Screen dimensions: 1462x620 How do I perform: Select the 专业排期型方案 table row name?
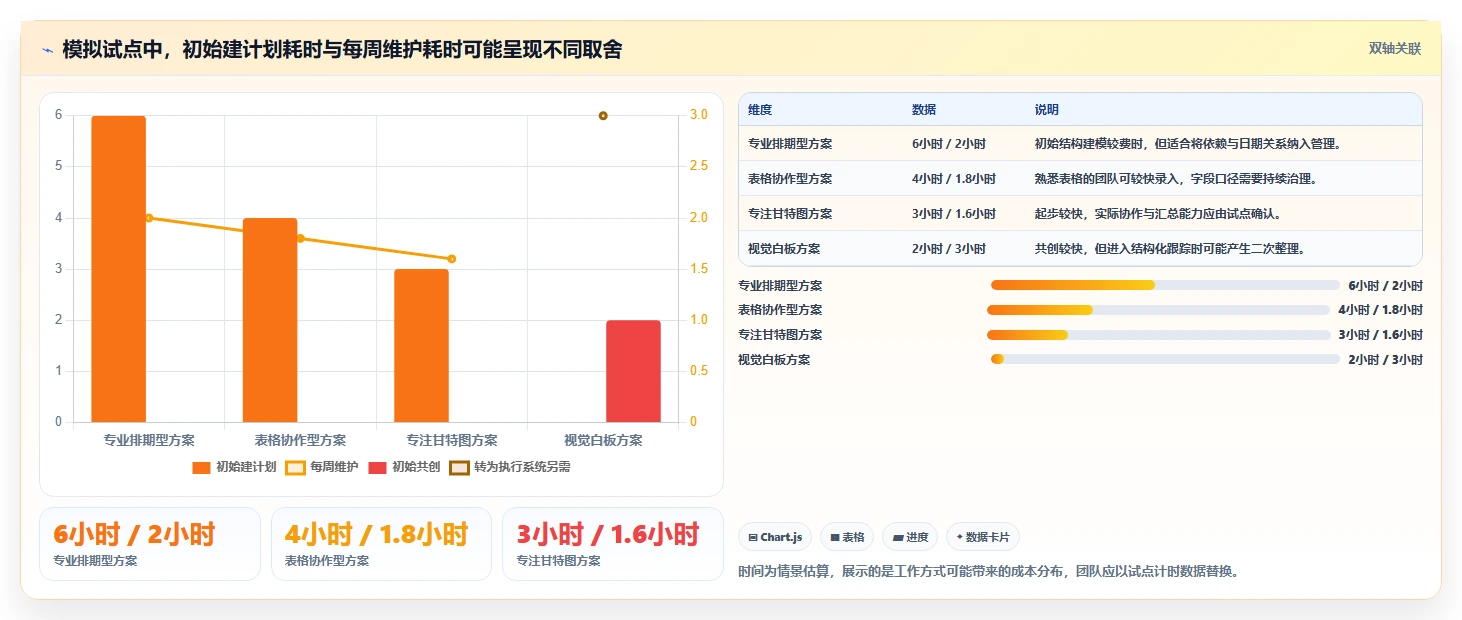(x=790, y=144)
